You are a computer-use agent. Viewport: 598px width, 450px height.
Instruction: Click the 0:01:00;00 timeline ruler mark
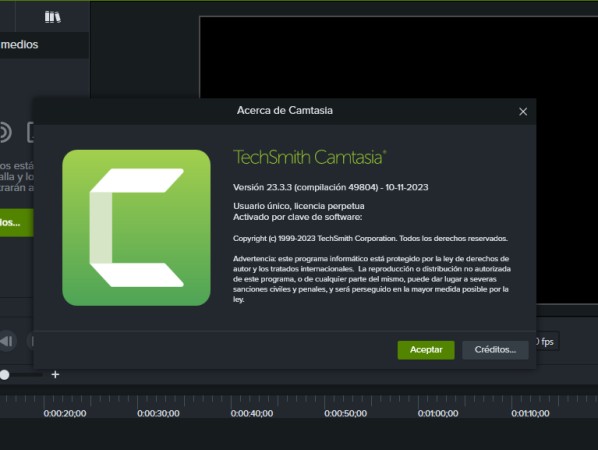point(438,413)
